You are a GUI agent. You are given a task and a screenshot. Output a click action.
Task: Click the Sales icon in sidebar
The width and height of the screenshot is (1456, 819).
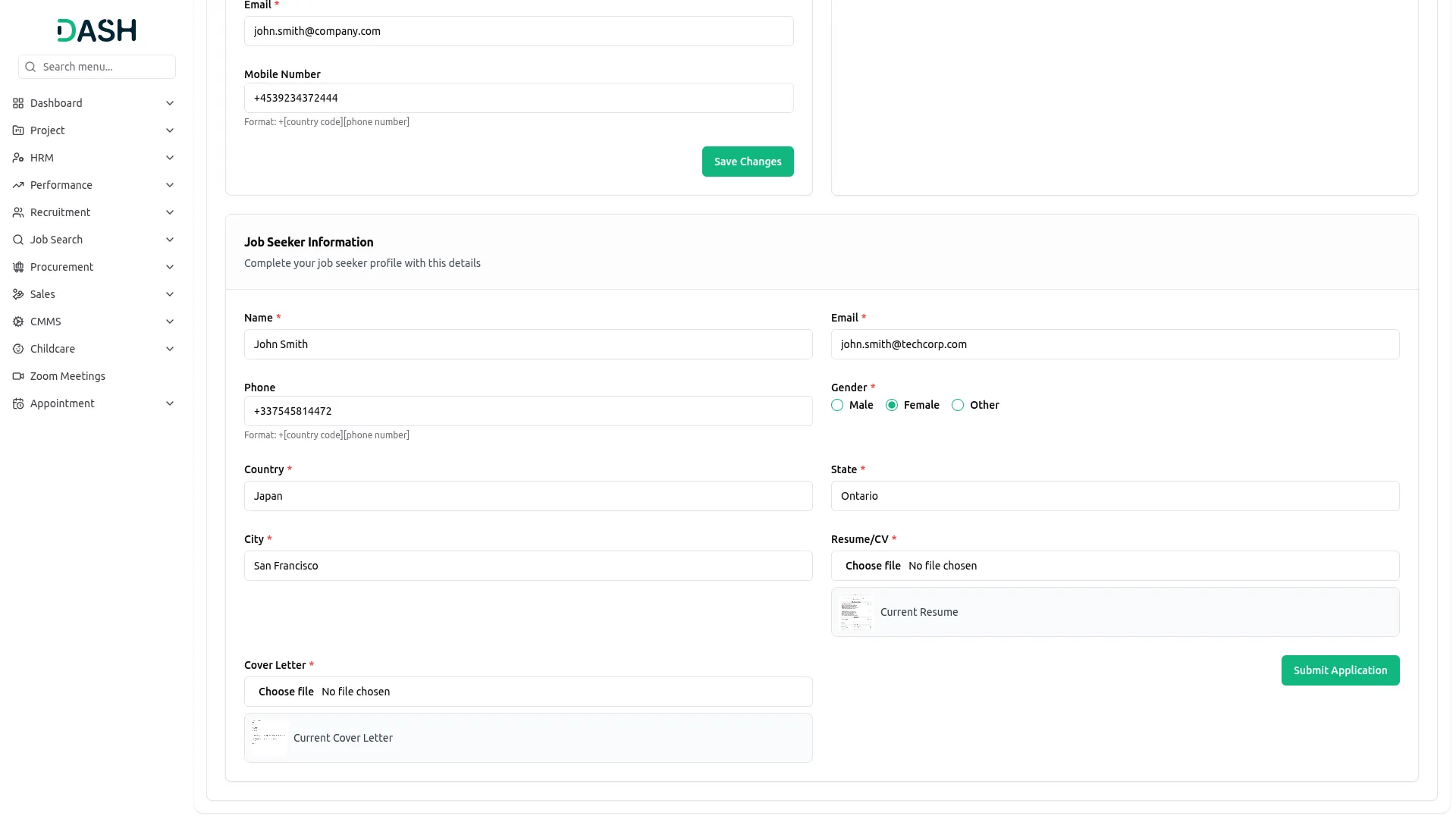(x=18, y=294)
